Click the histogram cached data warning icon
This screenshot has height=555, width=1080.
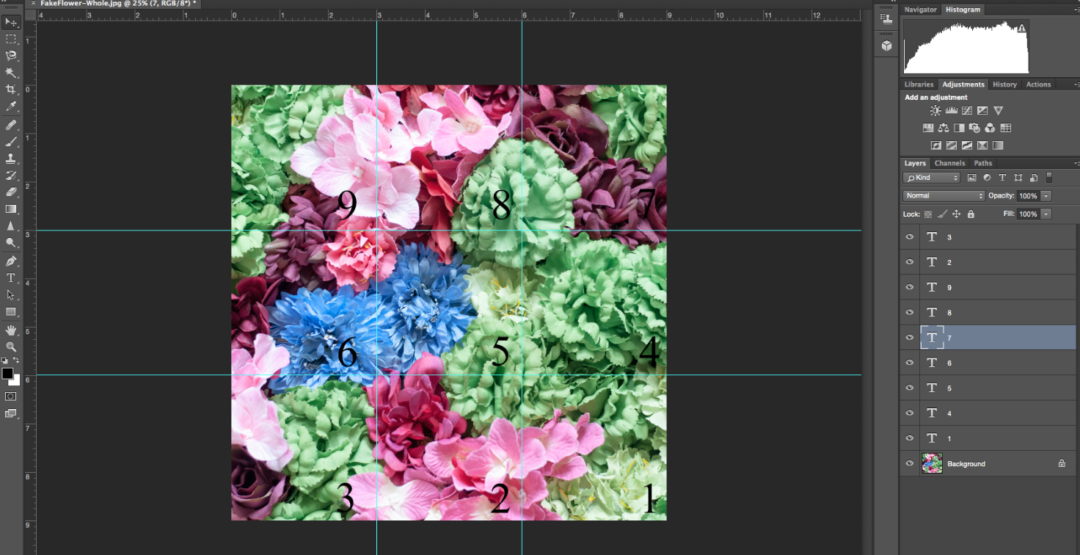(x=1021, y=28)
